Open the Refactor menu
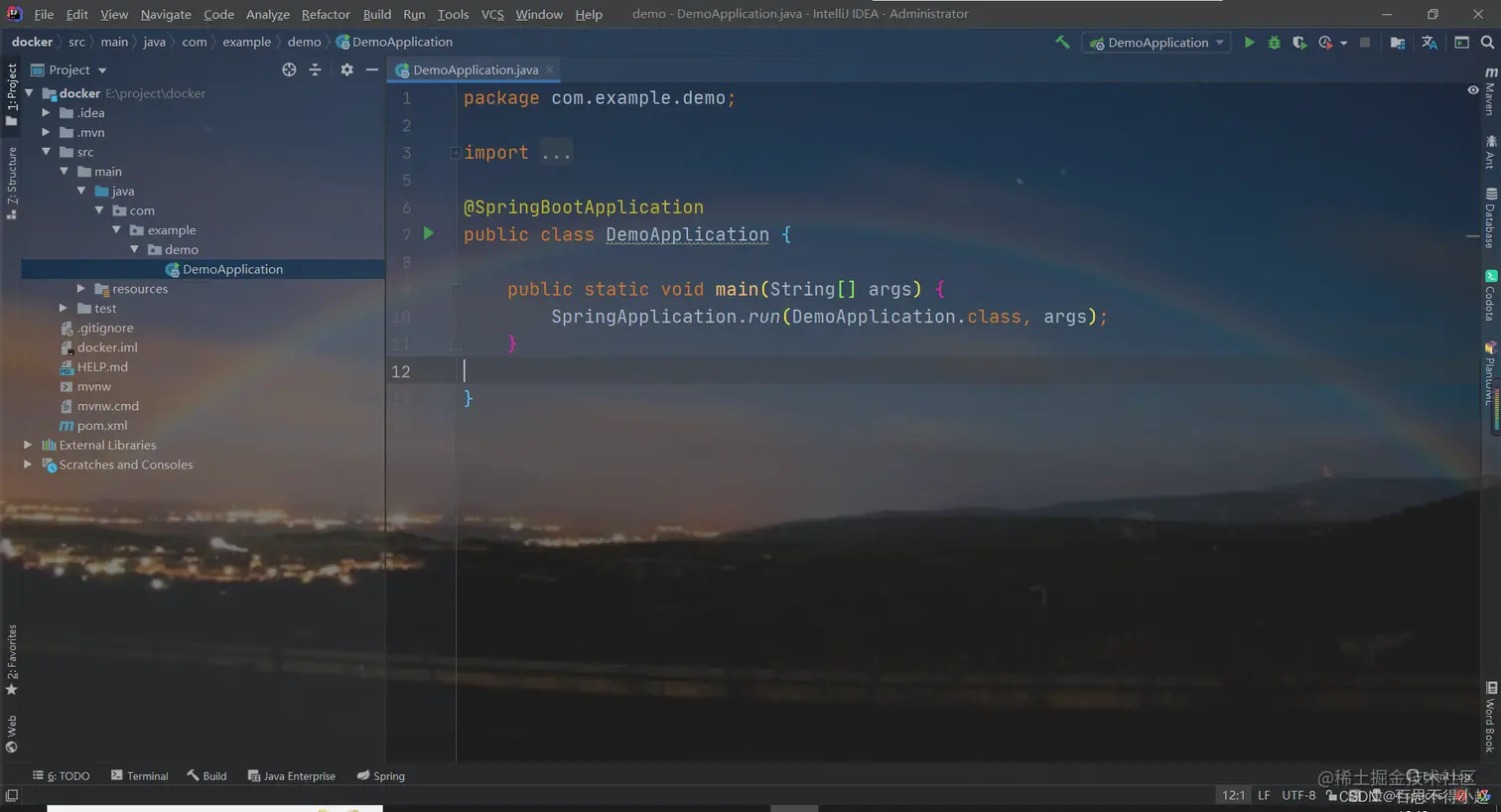1501x812 pixels. pos(326,14)
